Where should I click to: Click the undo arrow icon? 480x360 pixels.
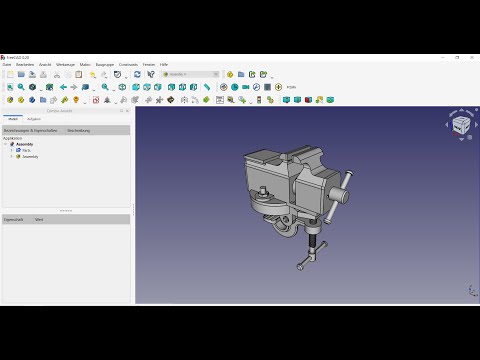tap(93, 74)
